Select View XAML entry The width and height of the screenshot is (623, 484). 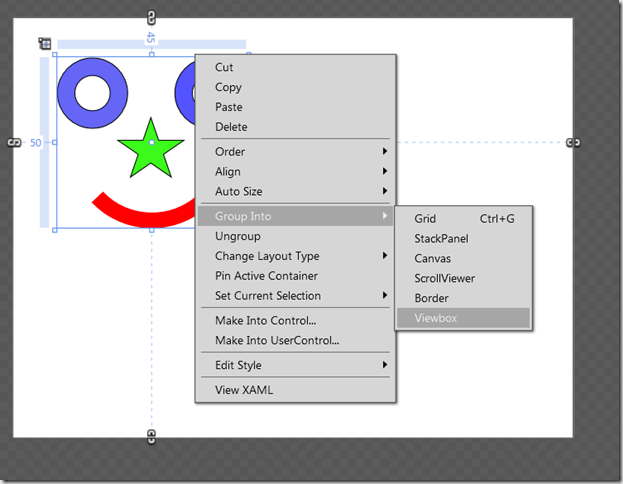295,390
